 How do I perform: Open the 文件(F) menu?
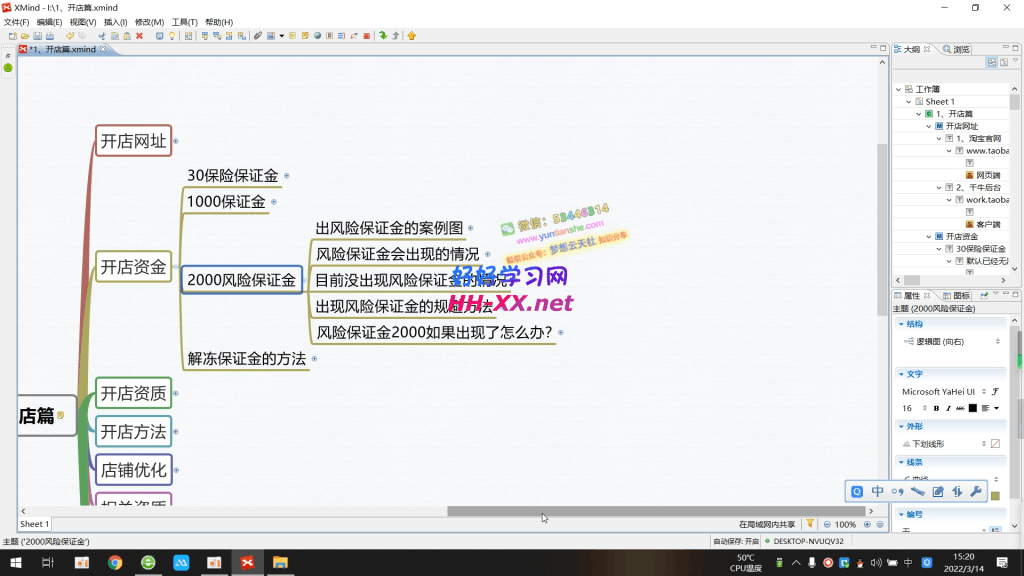coord(16,22)
